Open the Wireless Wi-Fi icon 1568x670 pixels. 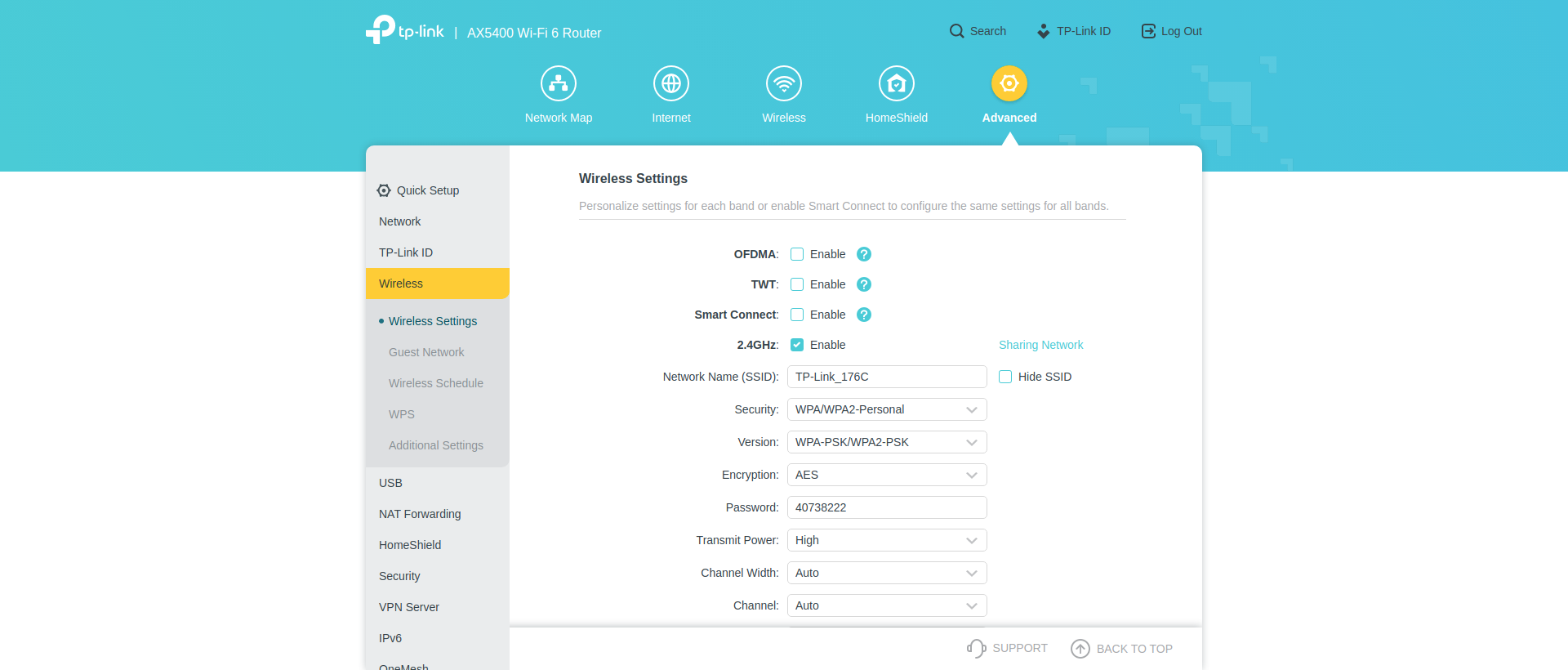783,83
